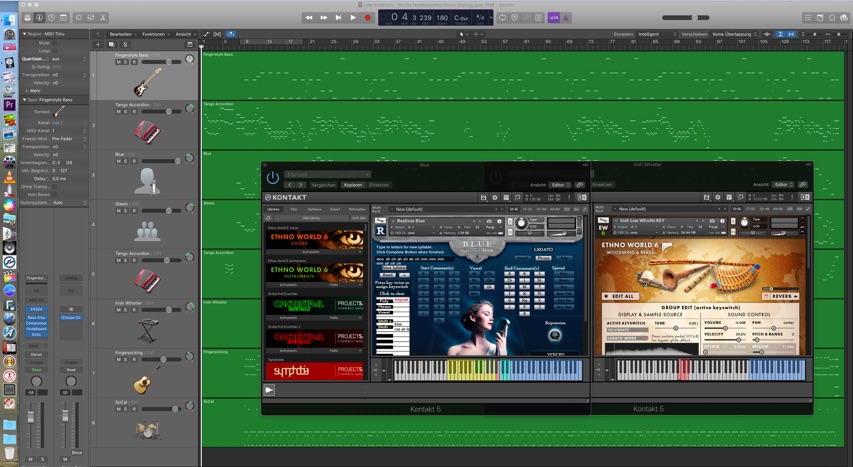853x467 pixels.
Task: Click the EDIT ALL button in Ethno World
Action: click(619, 296)
